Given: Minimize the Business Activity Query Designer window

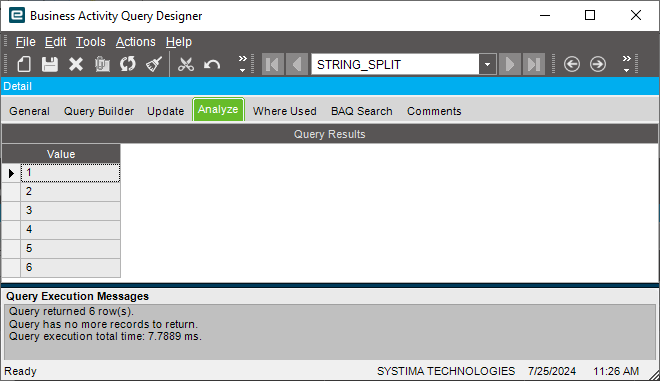Looking at the screenshot, I should (x=545, y=16).
